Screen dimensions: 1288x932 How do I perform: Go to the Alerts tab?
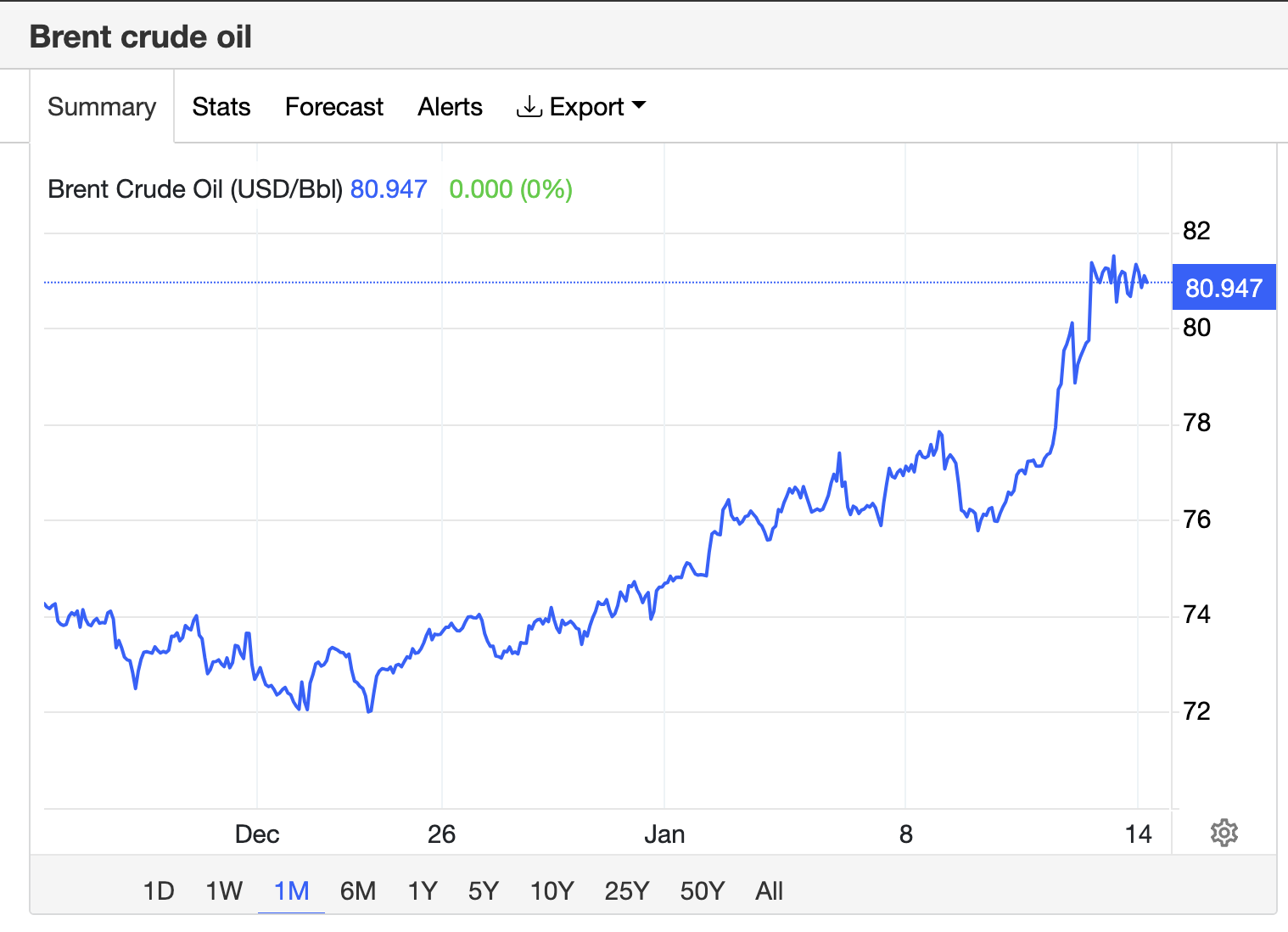click(451, 107)
